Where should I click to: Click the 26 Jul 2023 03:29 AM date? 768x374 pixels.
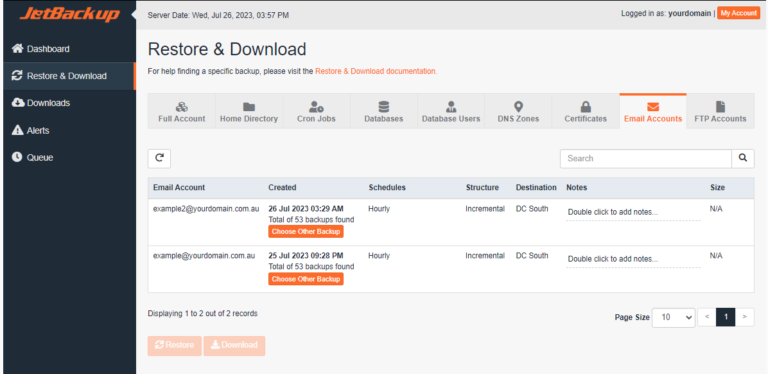click(306, 209)
